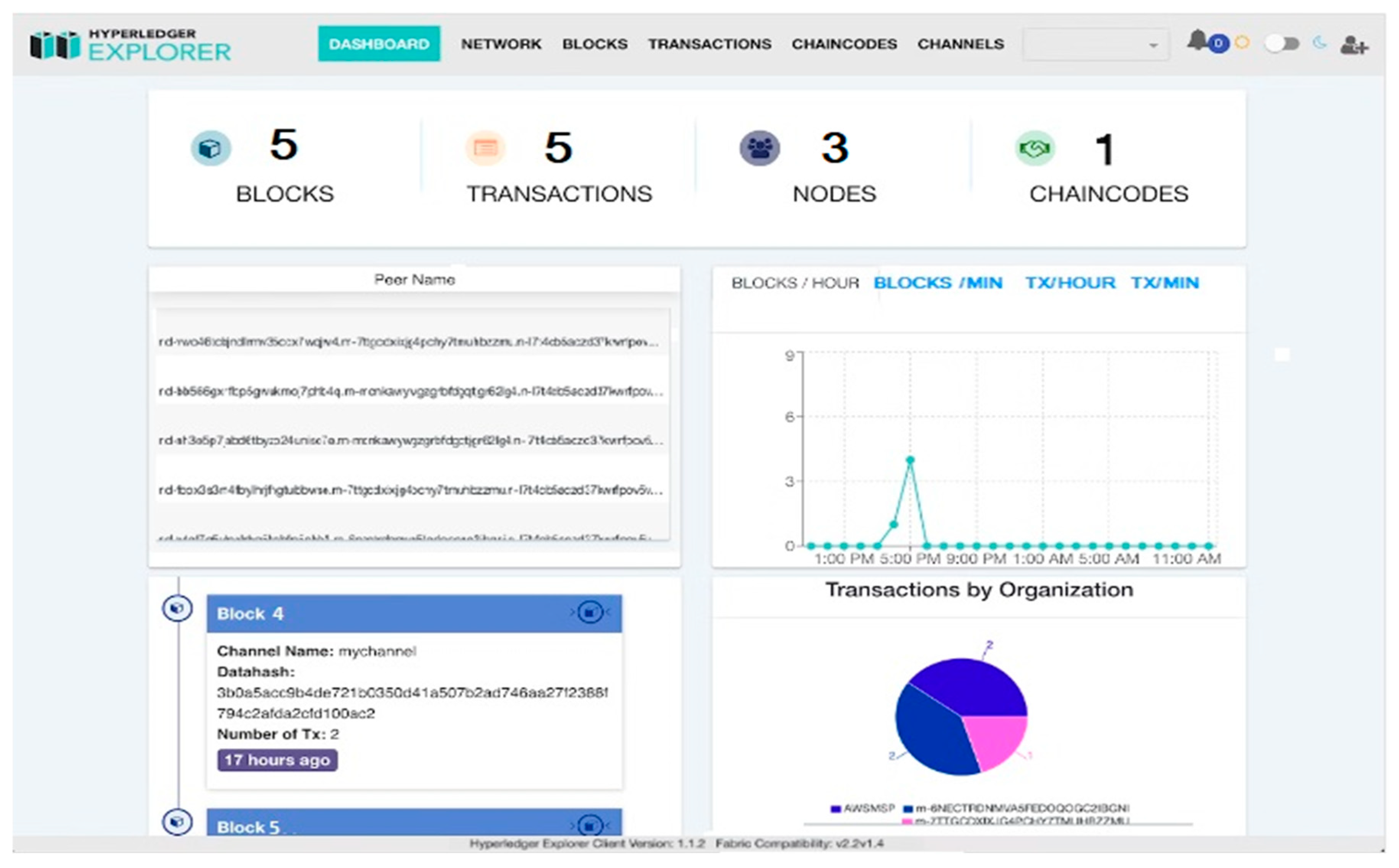Switch to the NETWORK tab
This screenshot has height=868, width=1399.
tap(501, 44)
